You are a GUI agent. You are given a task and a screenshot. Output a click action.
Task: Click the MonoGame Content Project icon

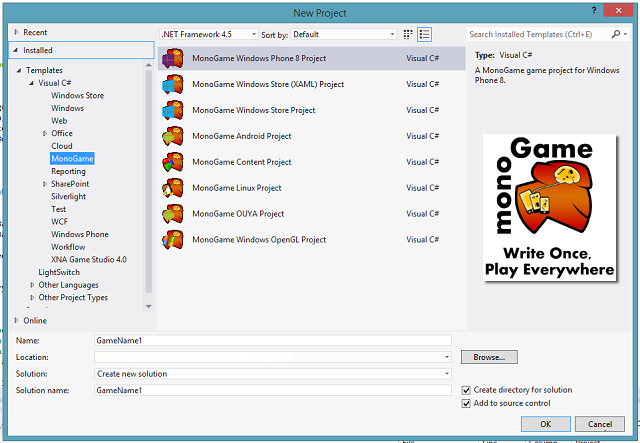[x=173, y=162]
